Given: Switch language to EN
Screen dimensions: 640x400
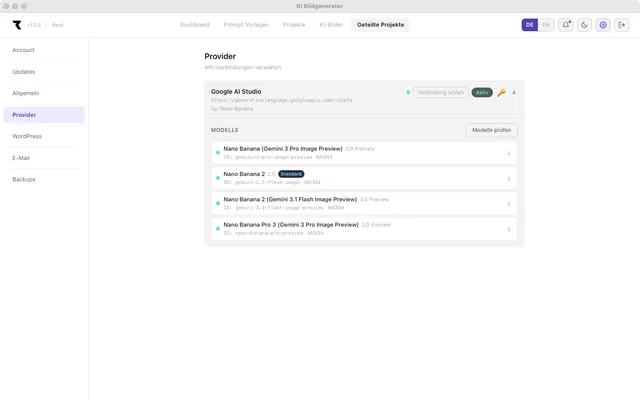Looking at the screenshot, I should 546,25.
